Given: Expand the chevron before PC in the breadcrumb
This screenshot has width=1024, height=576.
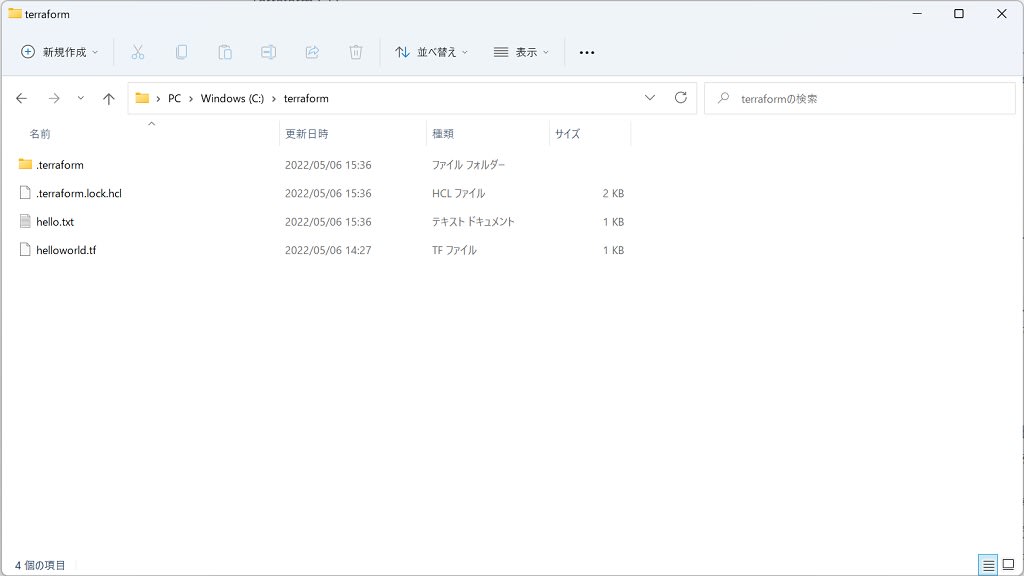Looking at the screenshot, I should 158,99.
